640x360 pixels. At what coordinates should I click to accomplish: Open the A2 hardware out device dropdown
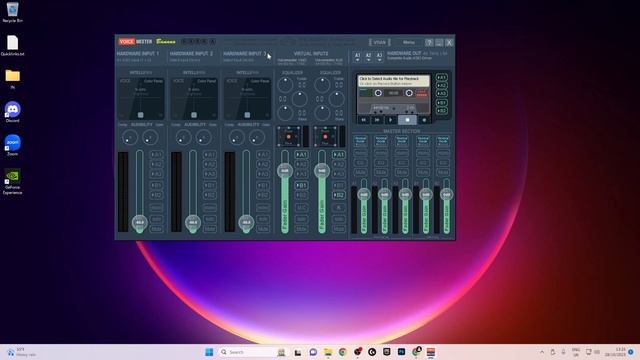tap(369, 57)
